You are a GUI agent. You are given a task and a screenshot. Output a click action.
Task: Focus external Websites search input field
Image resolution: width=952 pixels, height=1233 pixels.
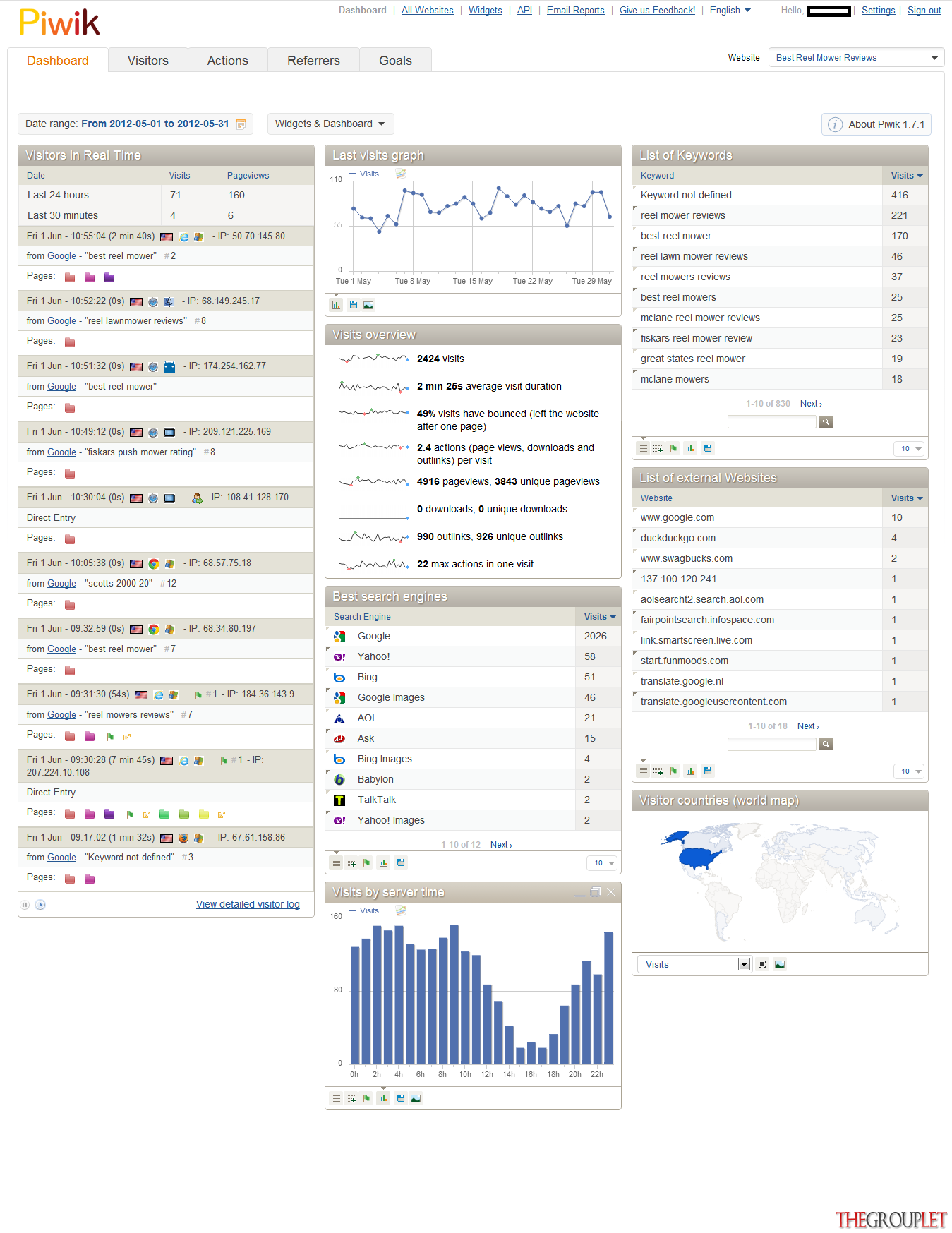772,745
